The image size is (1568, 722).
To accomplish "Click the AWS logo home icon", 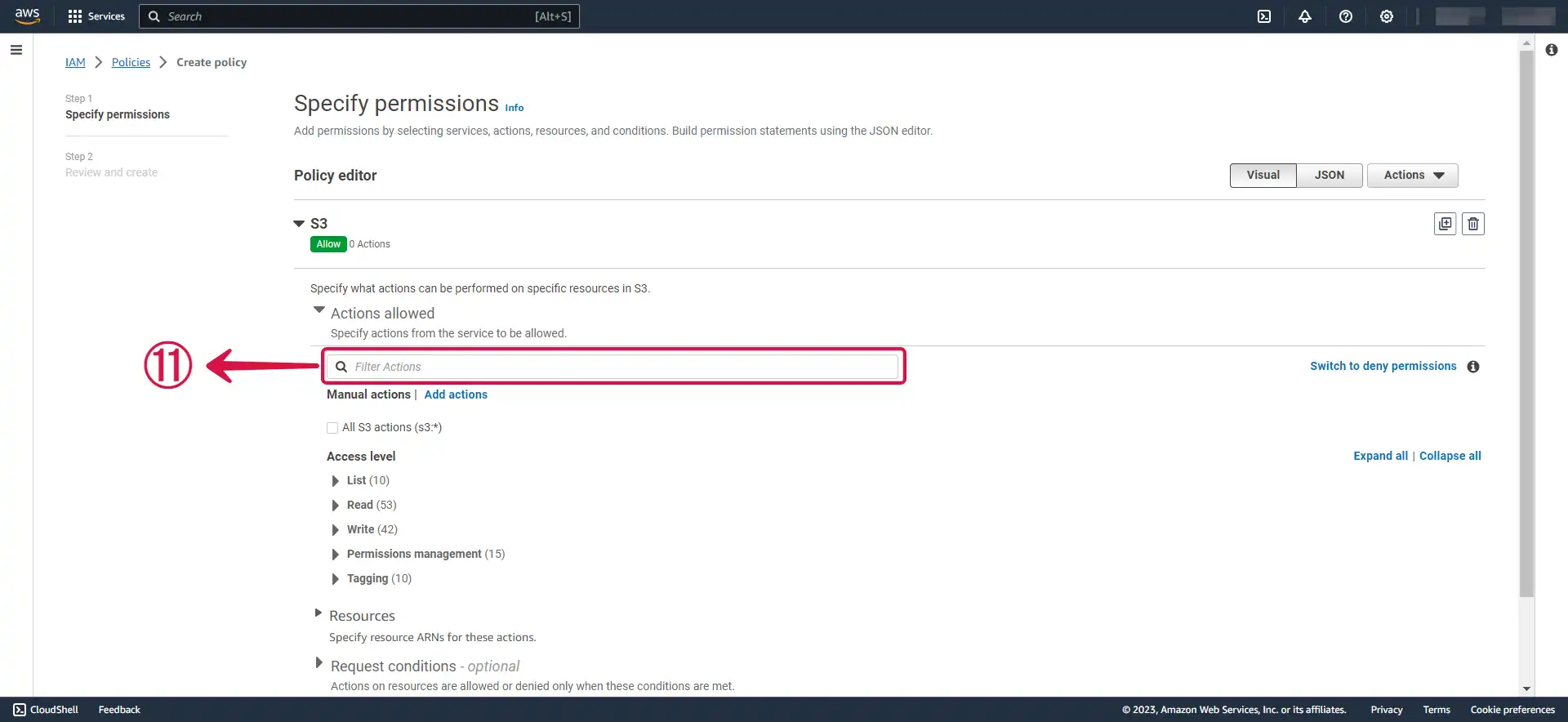I will 27,16.
